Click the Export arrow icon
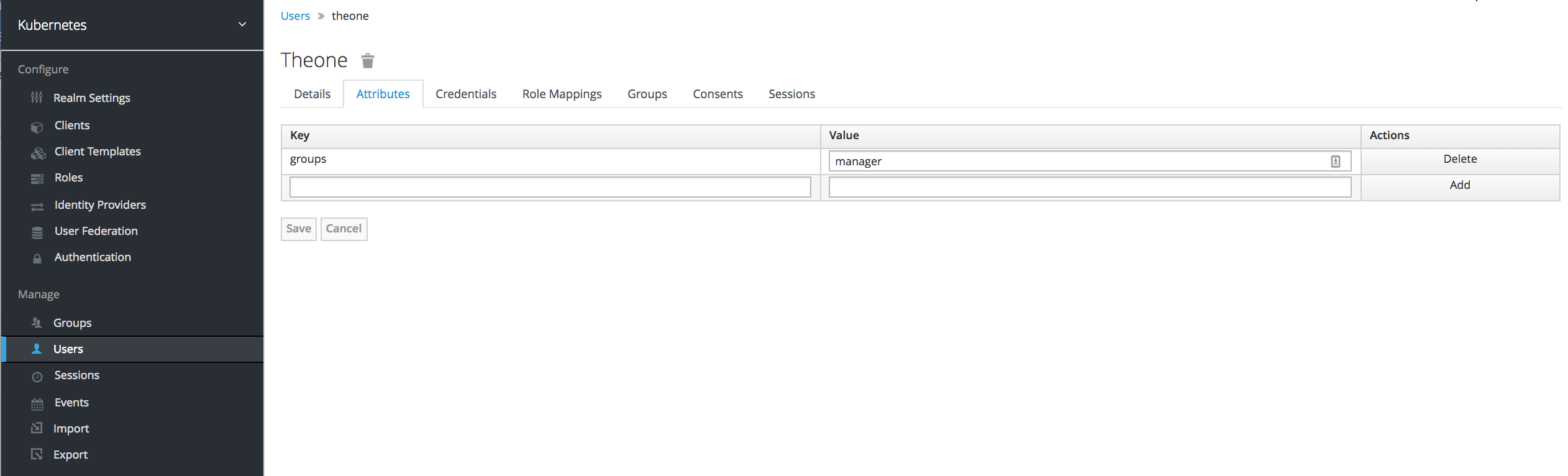This screenshot has width=1568, height=476. coord(37,454)
